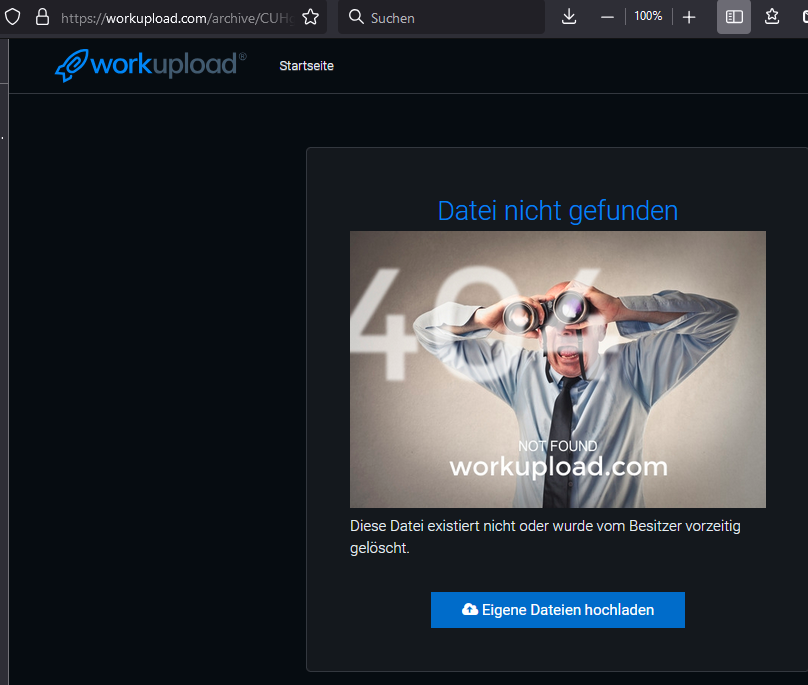Open the Startseite navigation link

pyautogui.click(x=306, y=66)
